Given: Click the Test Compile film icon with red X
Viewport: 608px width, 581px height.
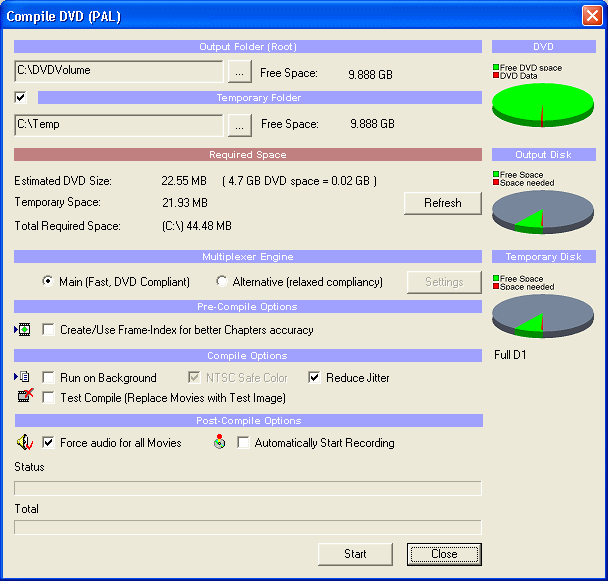Looking at the screenshot, I should pos(26,396).
